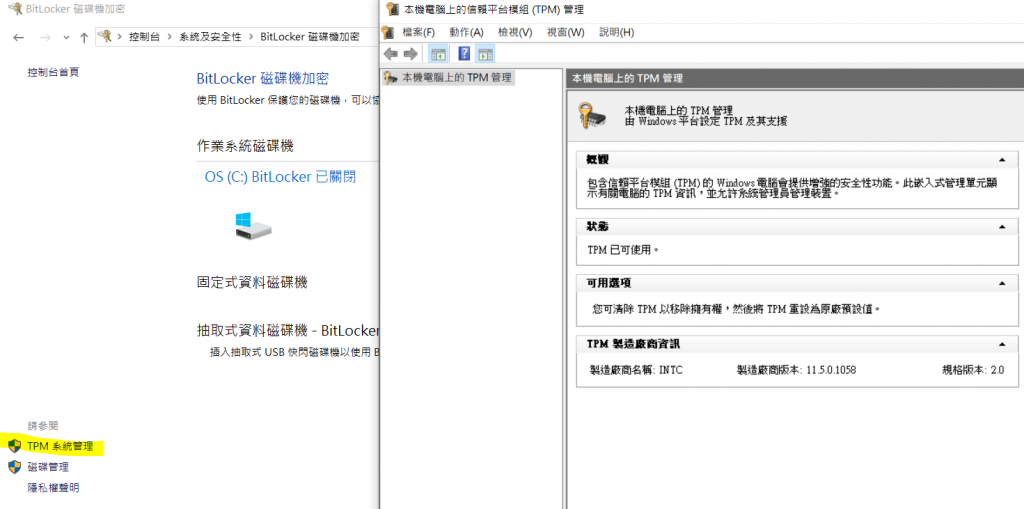Click BitLocker window title bar icon

point(13,9)
